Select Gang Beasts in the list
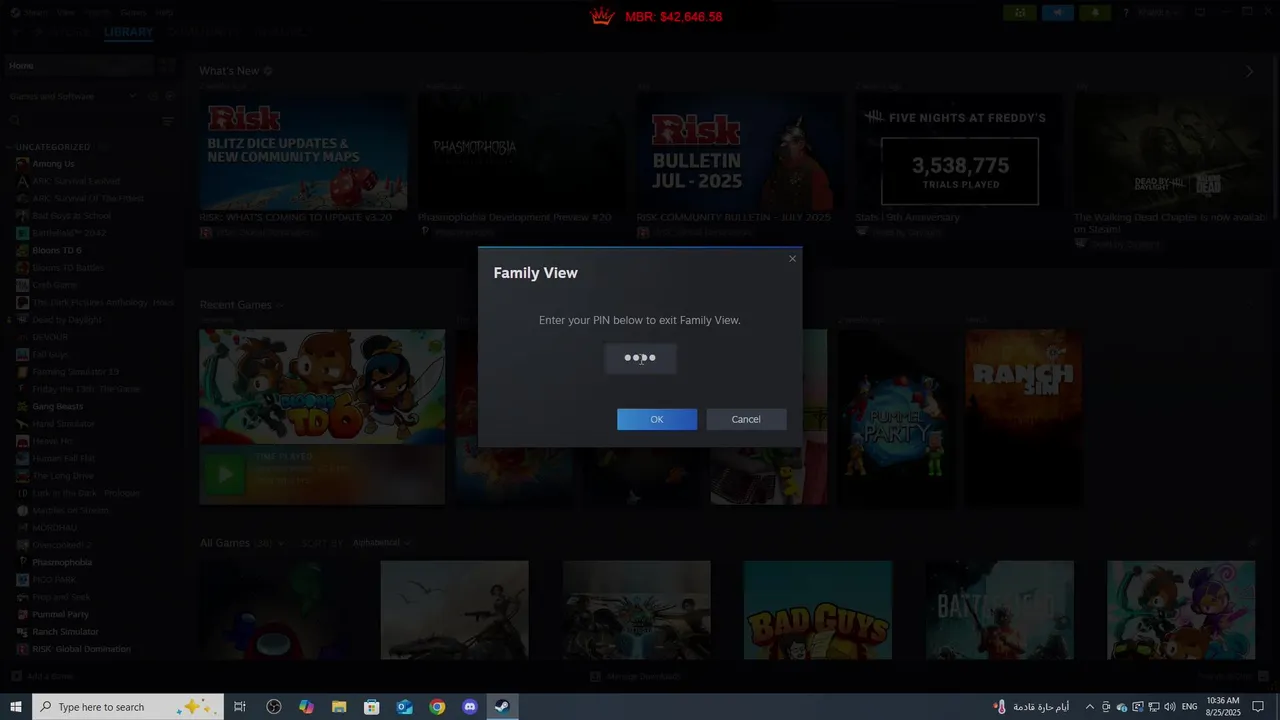The width and height of the screenshot is (1280, 720). 57,406
